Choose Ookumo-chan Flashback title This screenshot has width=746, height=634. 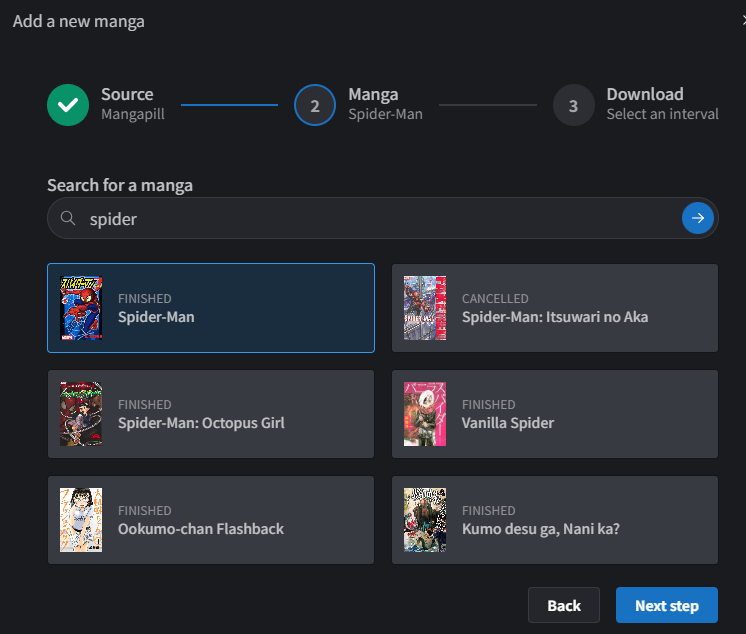click(201, 529)
